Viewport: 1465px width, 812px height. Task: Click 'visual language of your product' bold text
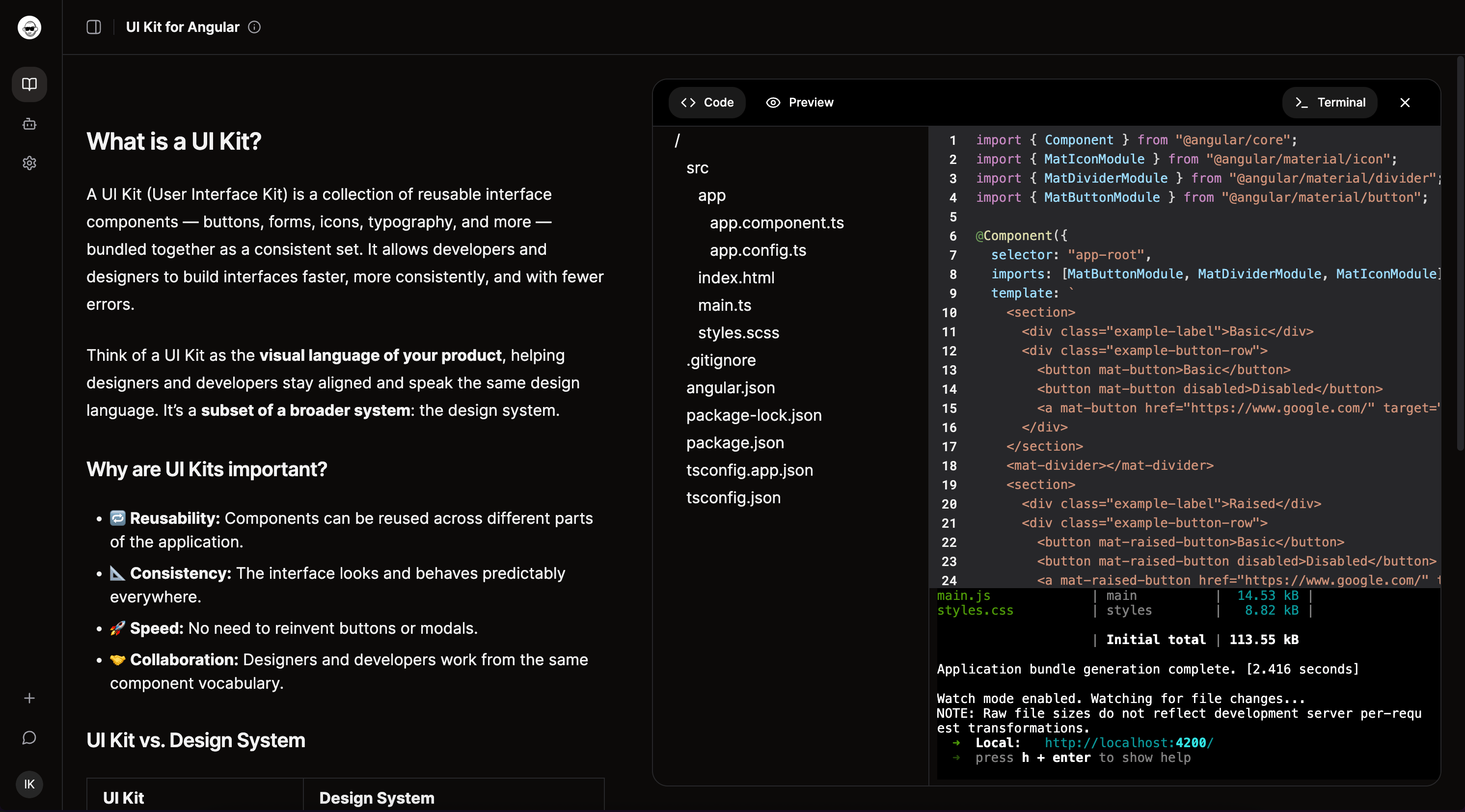(x=380, y=355)
